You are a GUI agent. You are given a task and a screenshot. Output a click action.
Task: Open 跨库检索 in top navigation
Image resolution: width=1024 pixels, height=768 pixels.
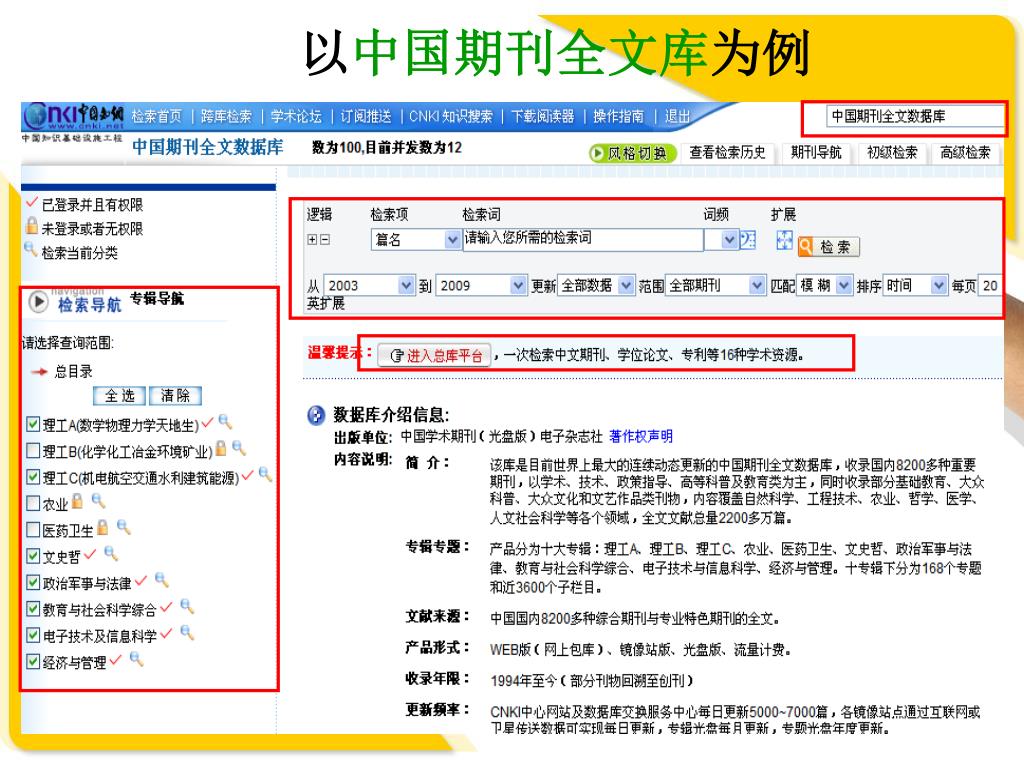226,116
